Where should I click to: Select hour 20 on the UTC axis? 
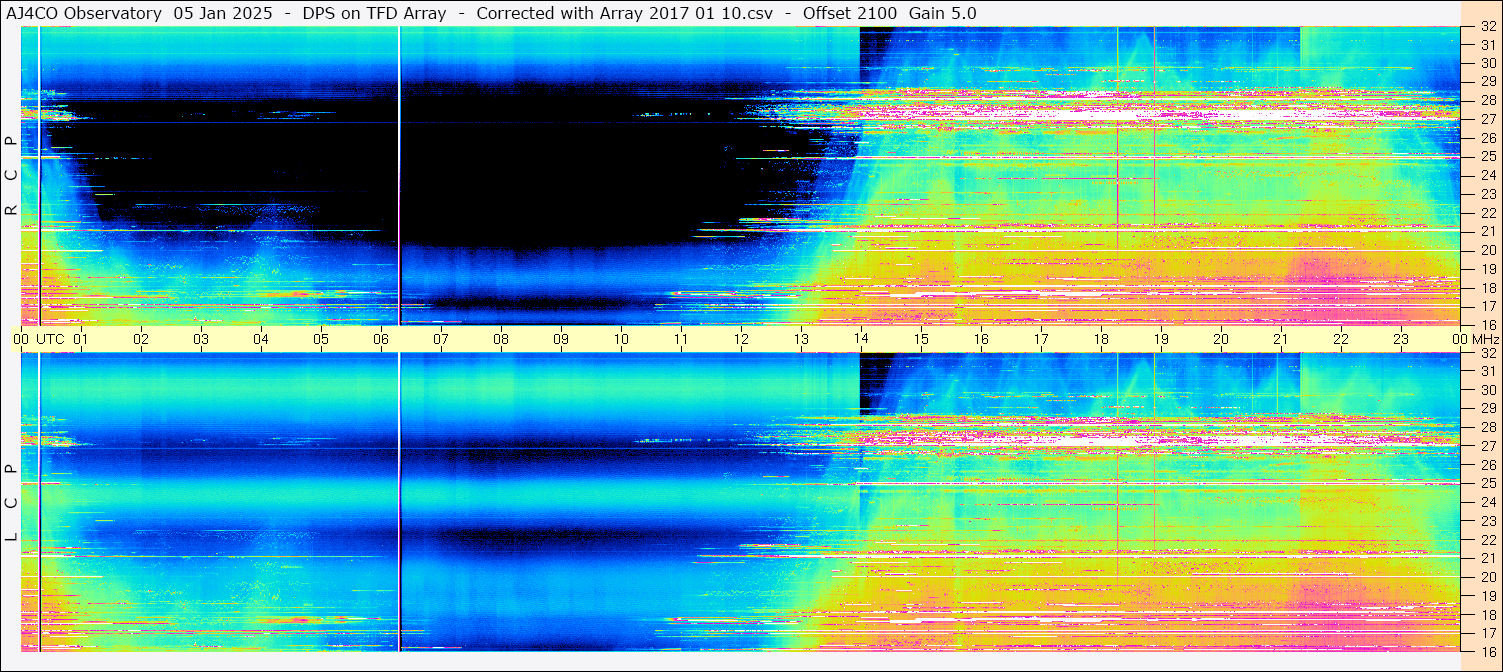[1221, 339]
